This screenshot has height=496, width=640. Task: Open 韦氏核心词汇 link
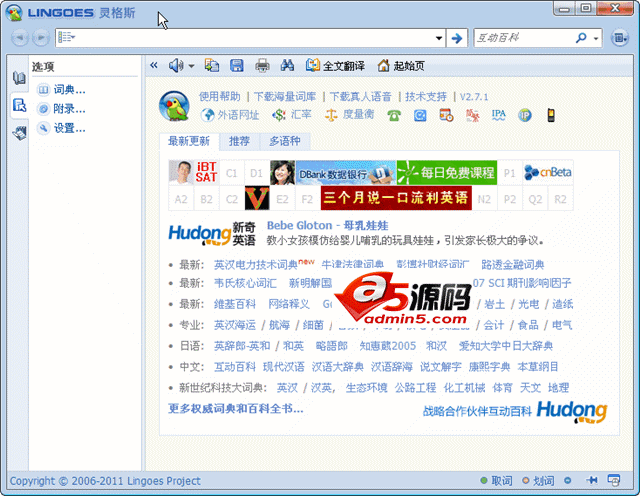(x=245, y=283)
